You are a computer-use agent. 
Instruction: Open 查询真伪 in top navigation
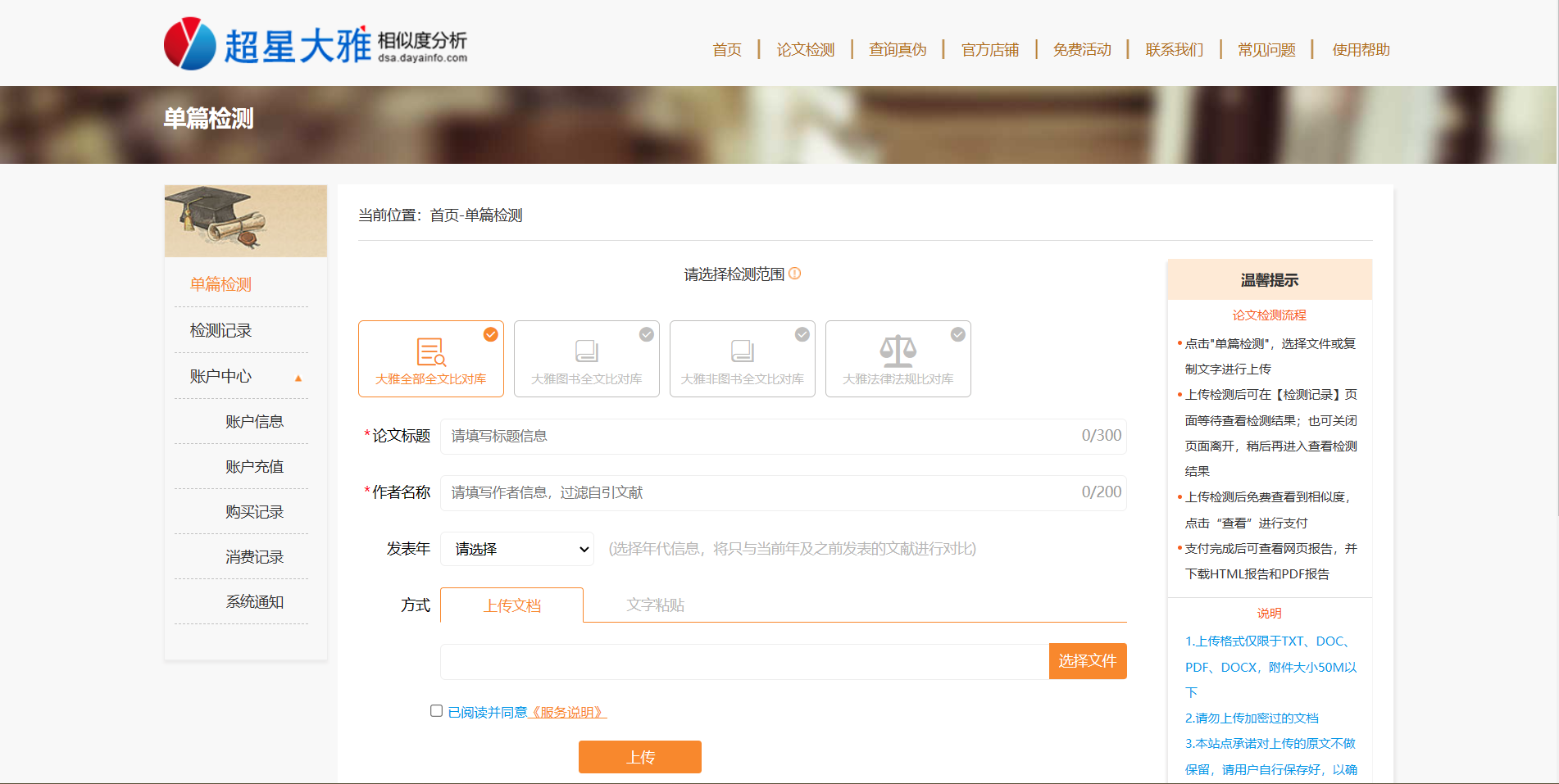coord(898,50)
